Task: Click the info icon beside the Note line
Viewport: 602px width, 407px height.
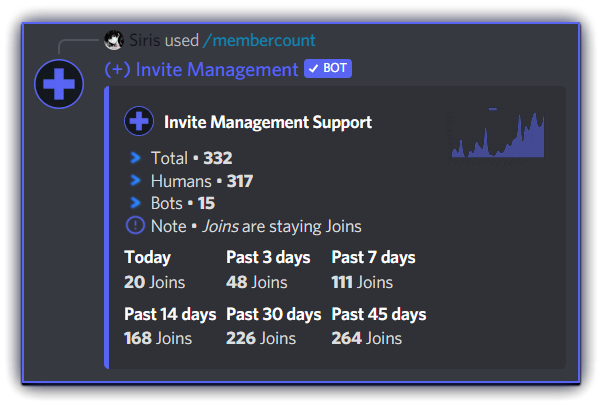Action: [136, 226]
